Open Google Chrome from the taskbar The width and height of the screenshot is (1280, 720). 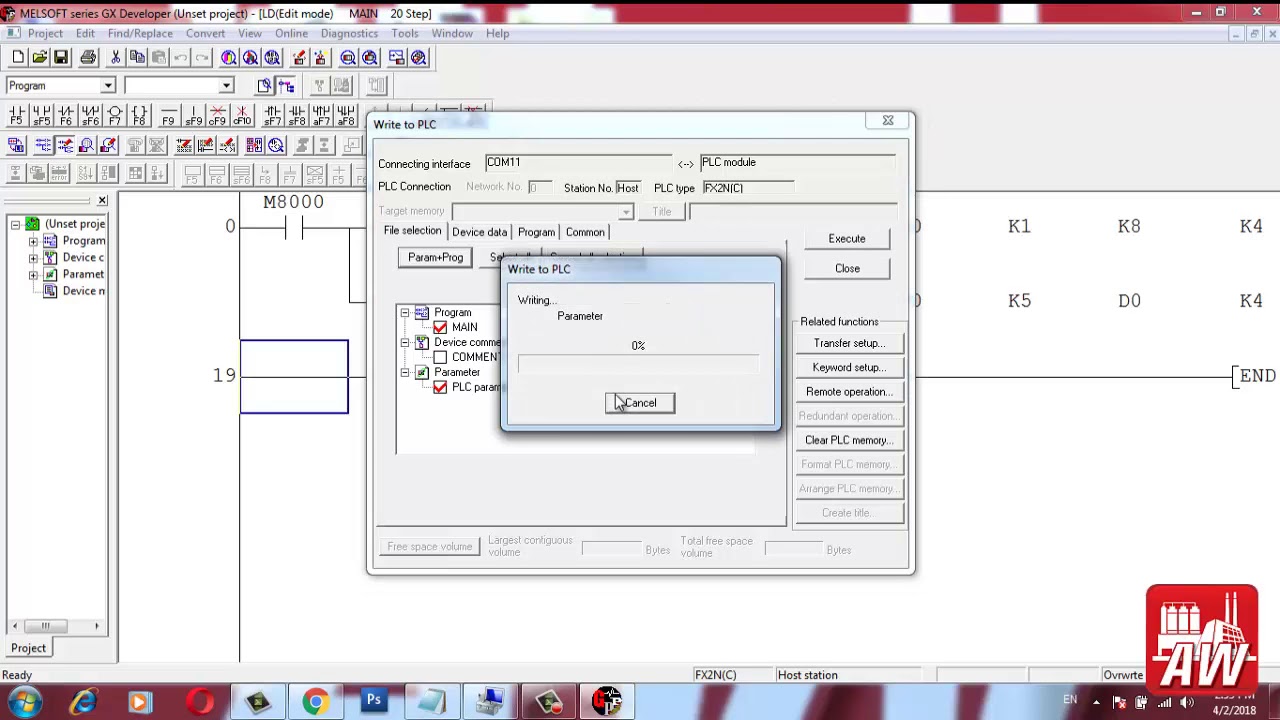(x=315, y=702)
